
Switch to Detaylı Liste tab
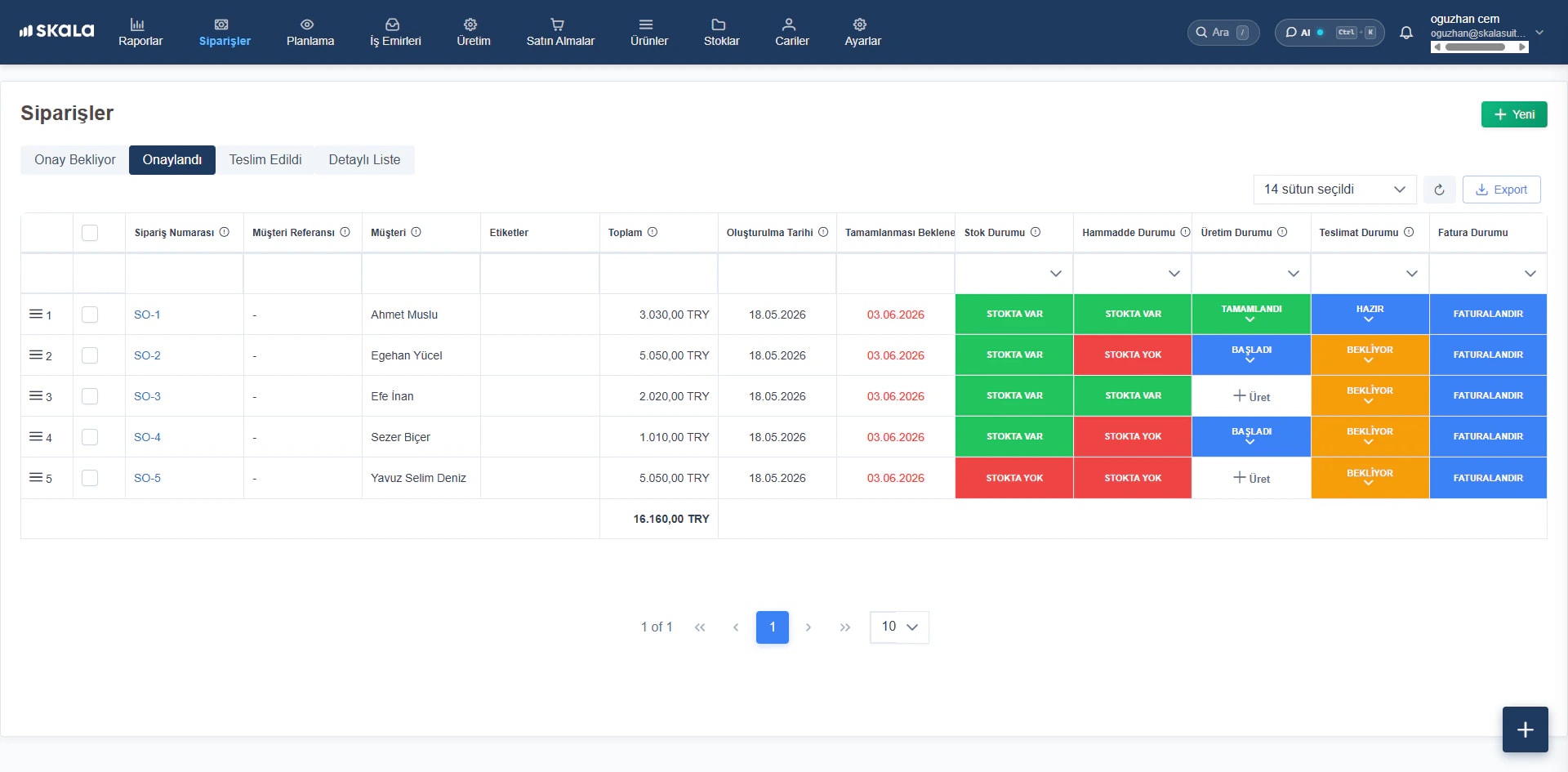(364, 160)
